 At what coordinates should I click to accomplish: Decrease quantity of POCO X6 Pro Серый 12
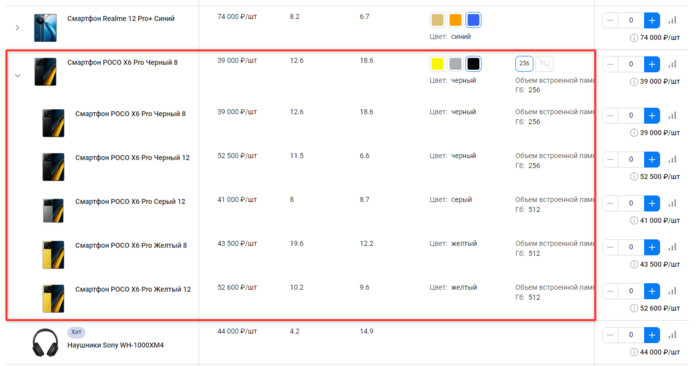click(610, 203)
